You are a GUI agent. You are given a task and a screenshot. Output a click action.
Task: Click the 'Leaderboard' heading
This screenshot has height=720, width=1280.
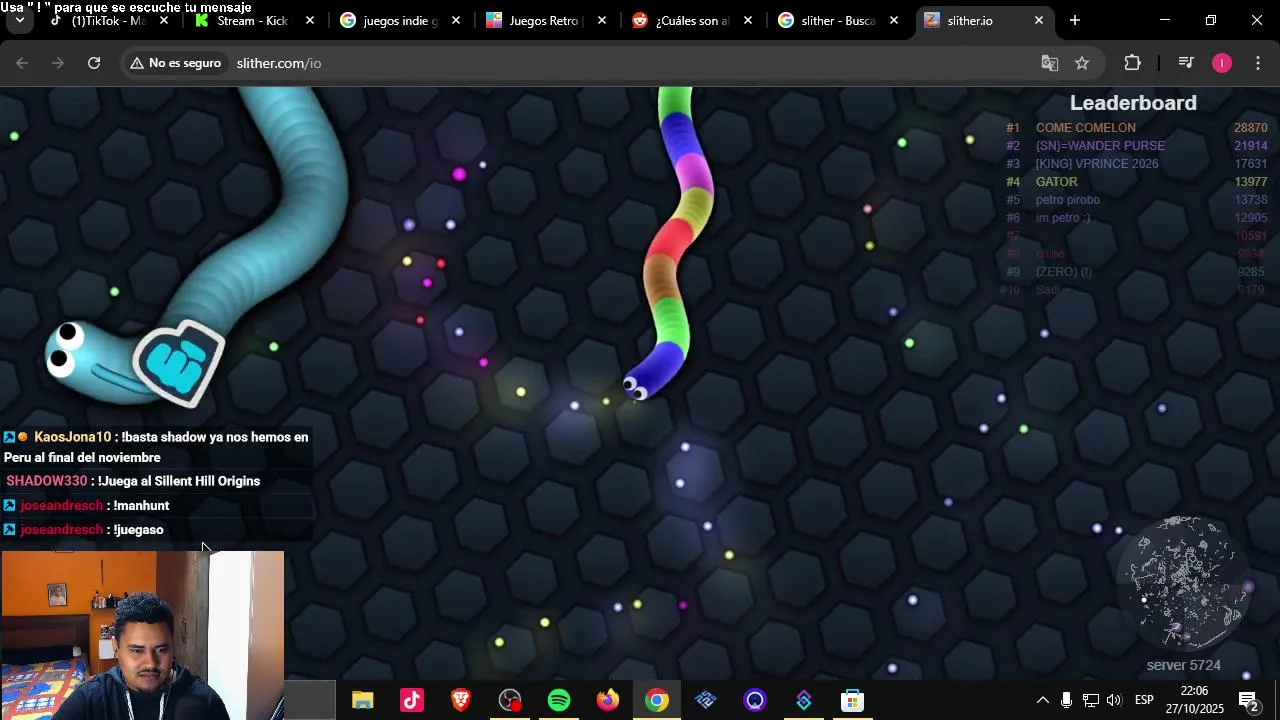tap(1133, 103)
